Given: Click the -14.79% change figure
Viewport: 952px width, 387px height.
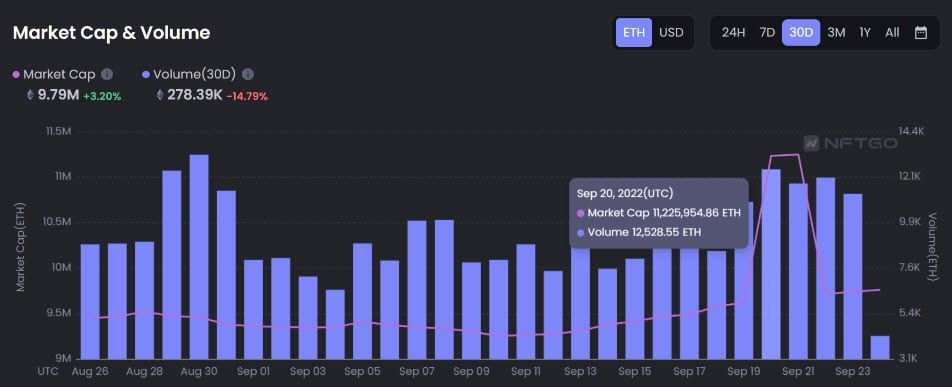Looking at the screenshot, I should pyautogui.click(x=247, y=96).
